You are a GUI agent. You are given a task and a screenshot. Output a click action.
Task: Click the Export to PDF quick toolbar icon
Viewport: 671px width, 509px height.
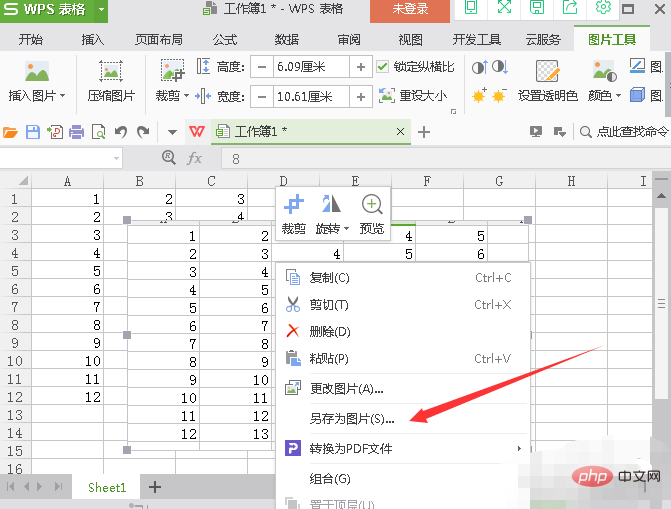55,132
